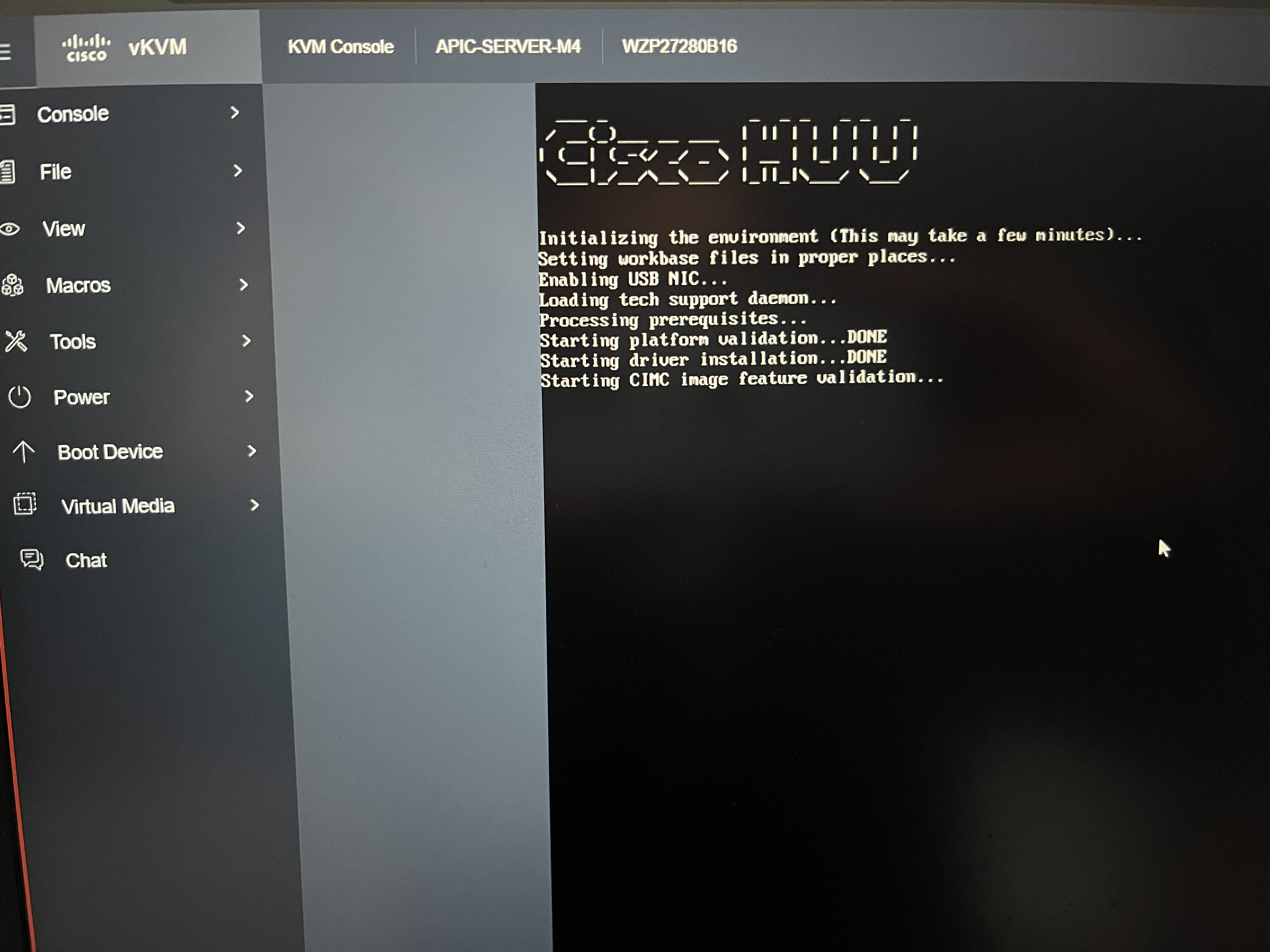Expand the Macros submenu chevron
This screenshot has width=1270, height=952.
tap(244, 285)
